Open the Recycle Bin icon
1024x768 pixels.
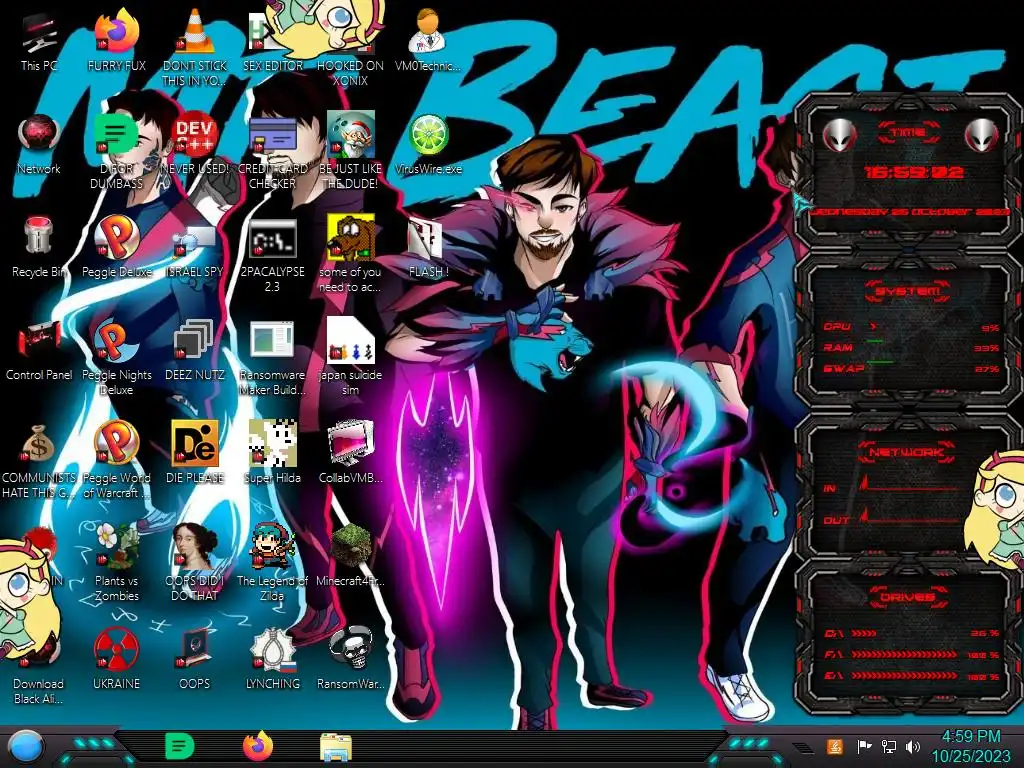pyautogui.click(x=39, y=248)
